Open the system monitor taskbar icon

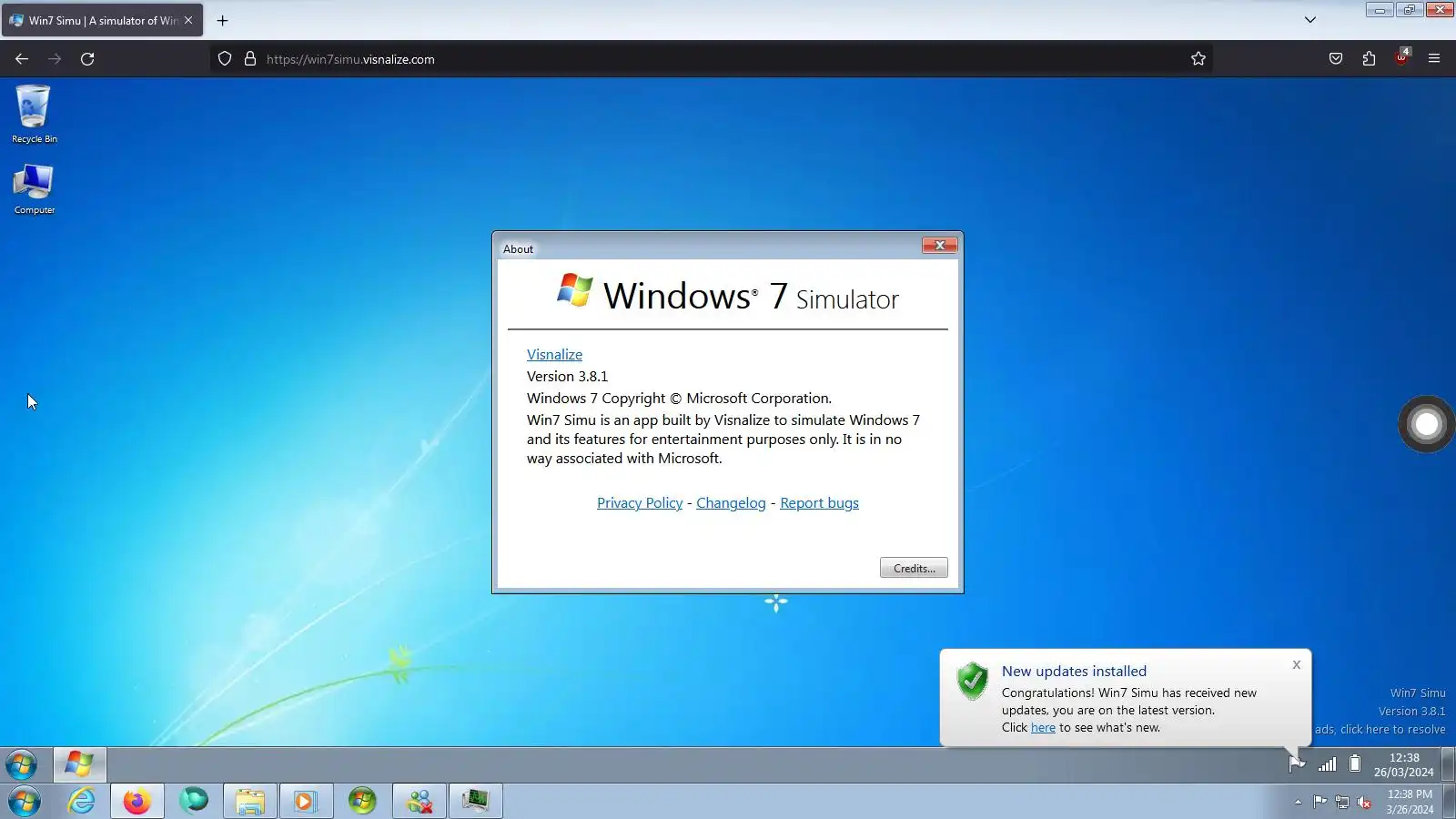[x=475, y=802]
